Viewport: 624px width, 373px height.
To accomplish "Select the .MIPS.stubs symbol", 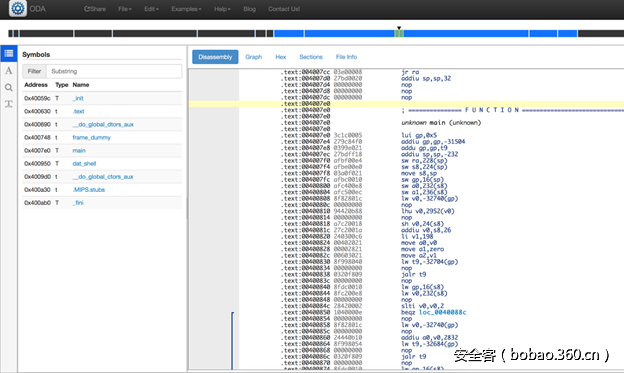I will click(89, 190).
